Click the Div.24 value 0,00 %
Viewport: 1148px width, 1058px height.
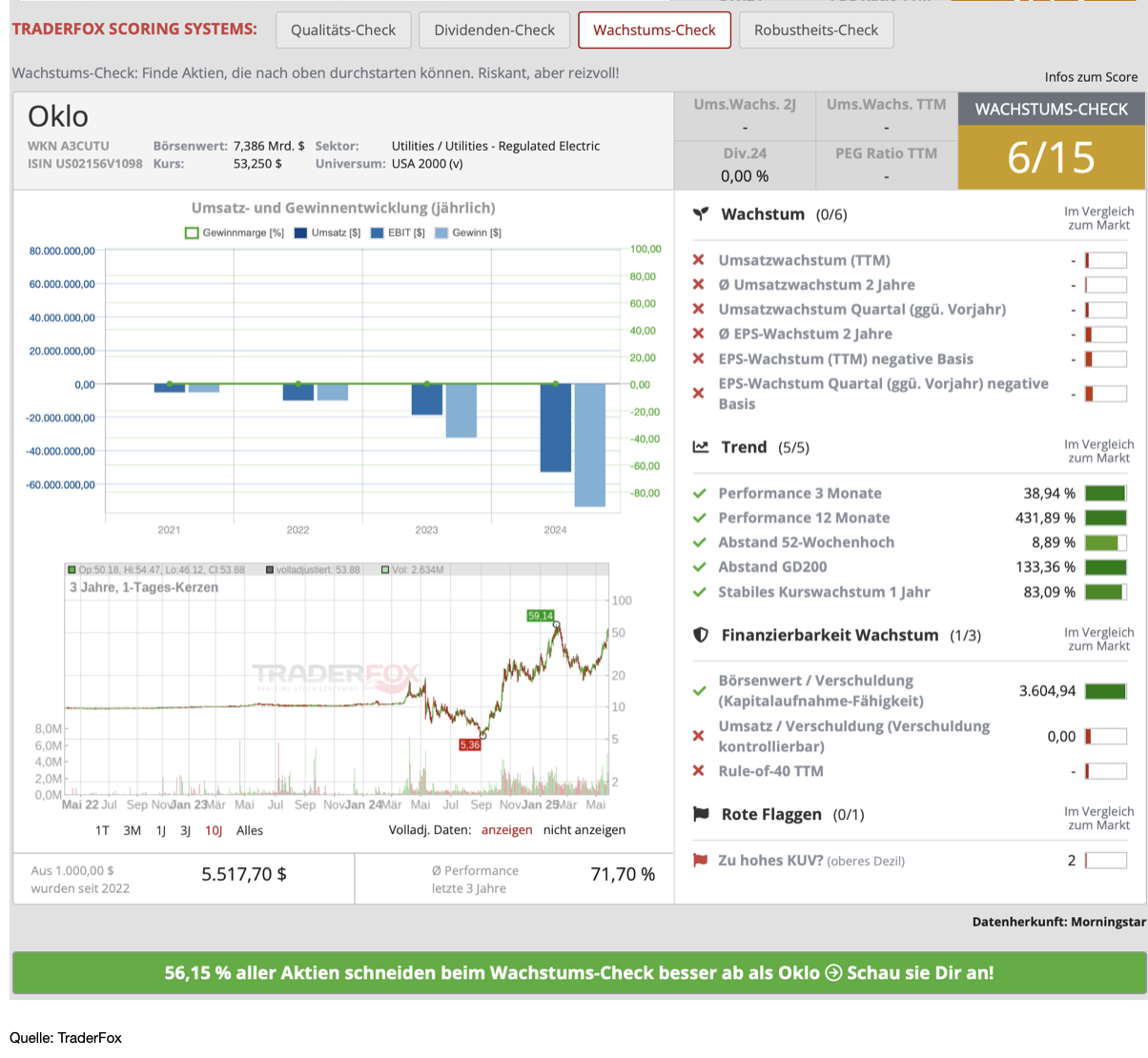click(x=745, y=176)
